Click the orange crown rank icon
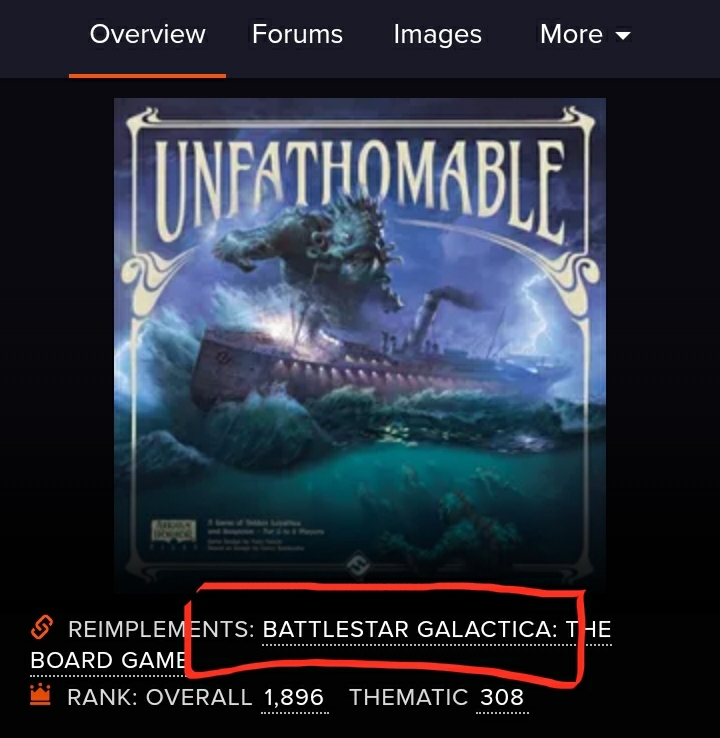Viewport: 720px width, 738px height. tap(40, 695)
